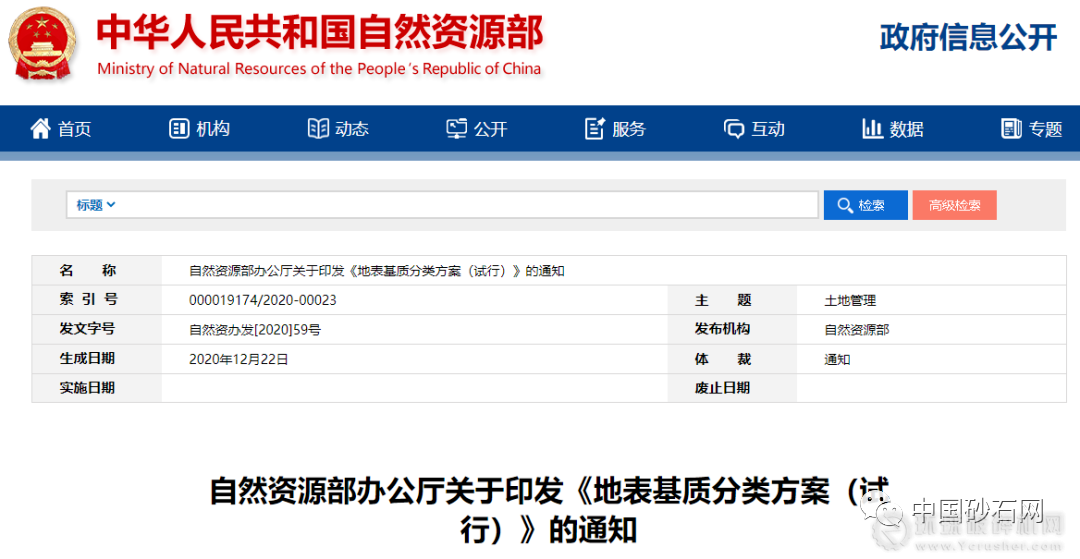Click the newspaper icon beside 专题

click(x=1011, y=129)
